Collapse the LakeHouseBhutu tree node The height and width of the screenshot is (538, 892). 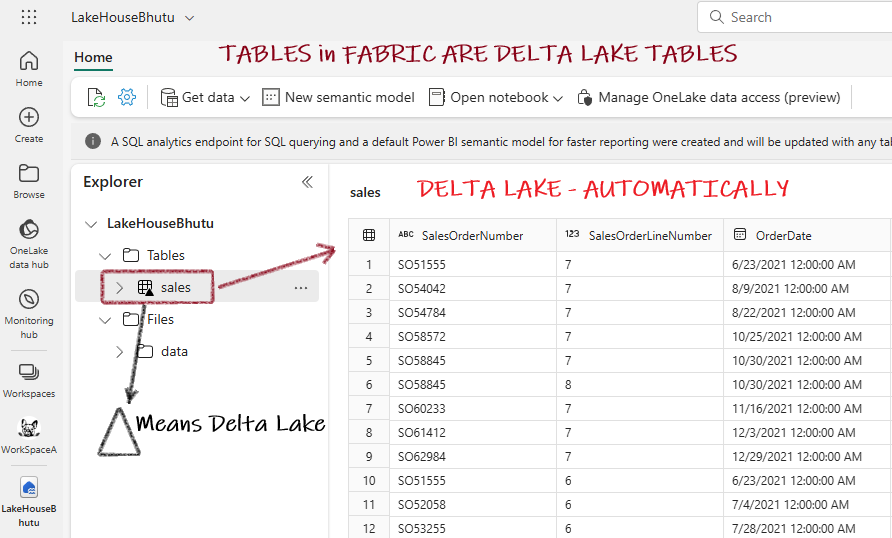90,224
